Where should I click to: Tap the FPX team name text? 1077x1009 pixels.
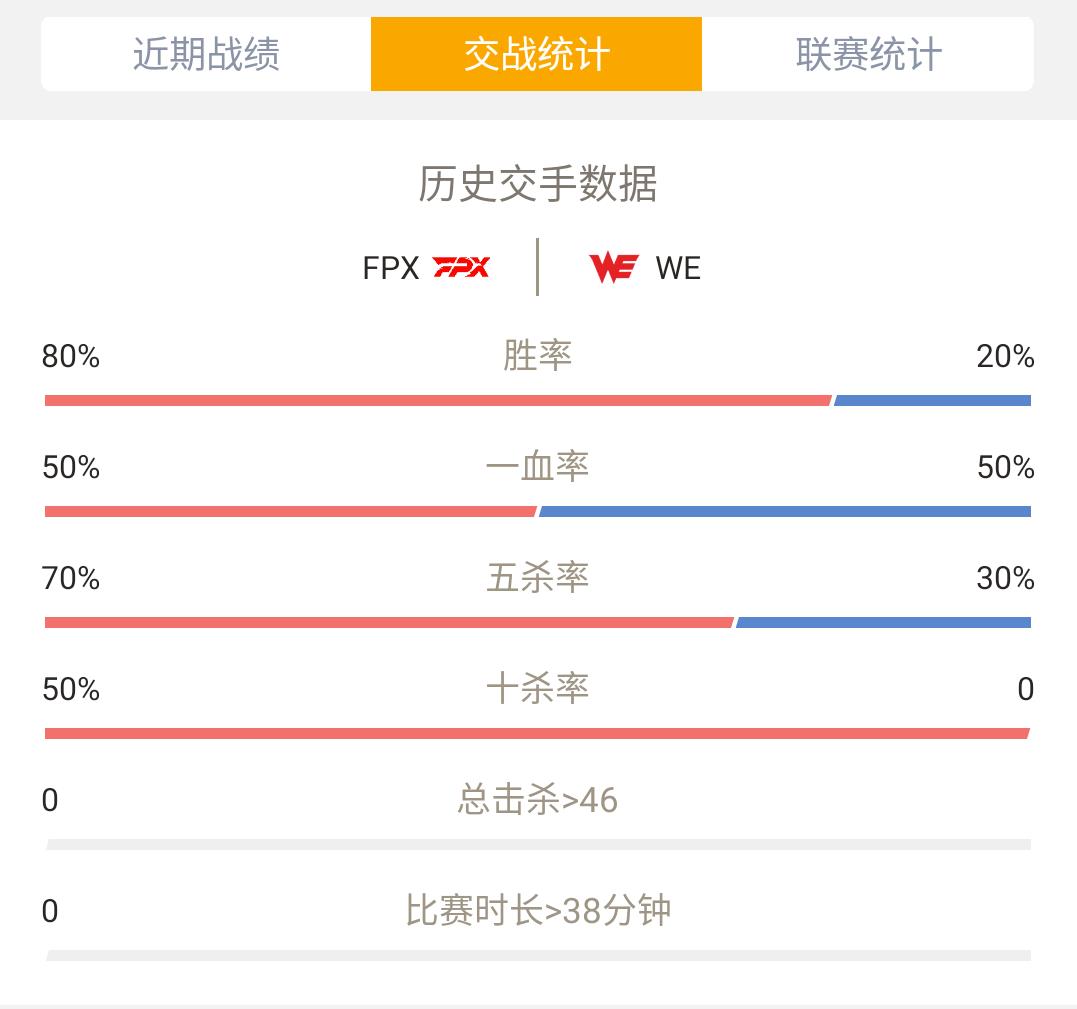pyautogui.click(x=390, y=268)
